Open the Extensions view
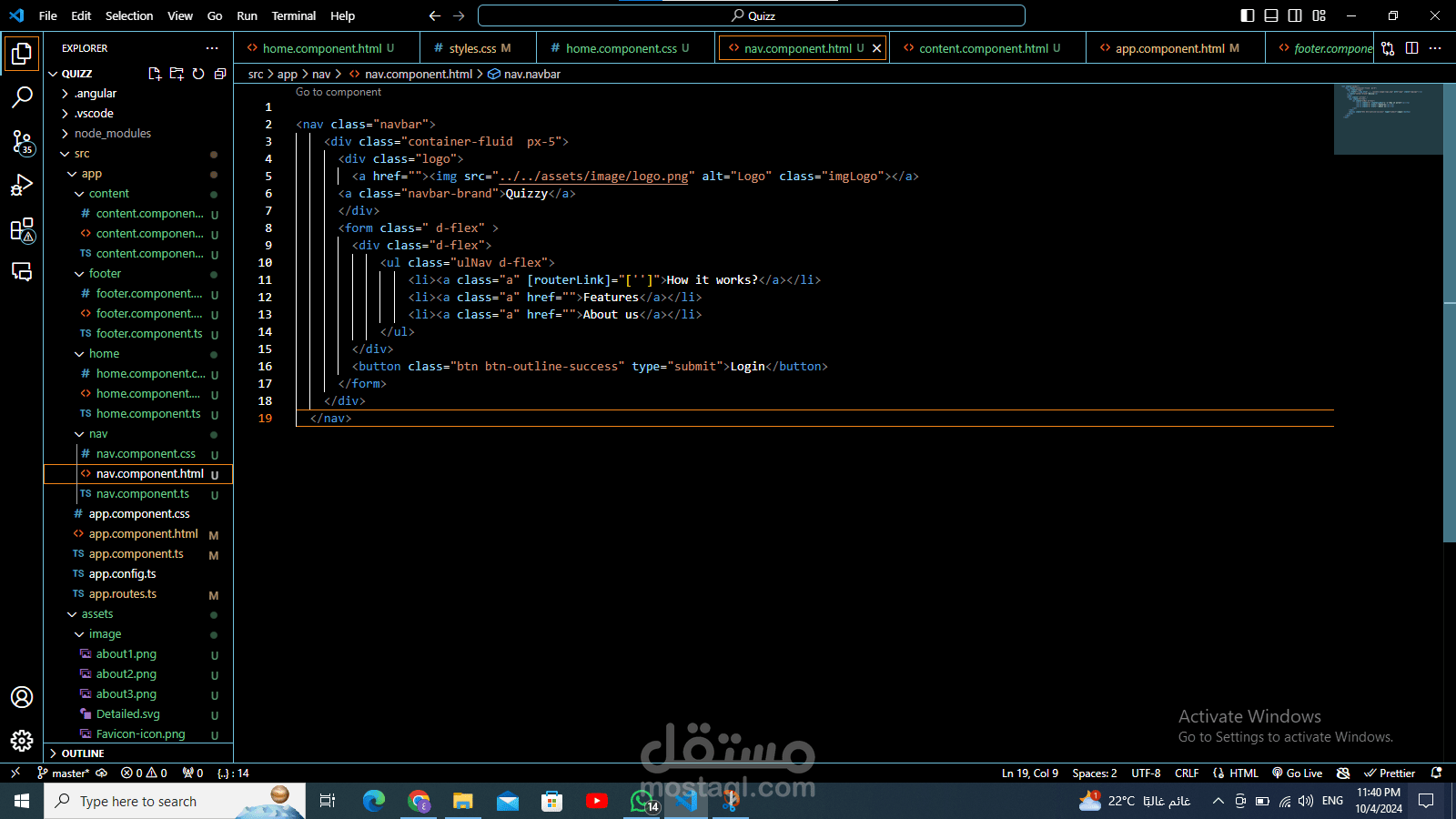1456x819 pixels. coord(22,229)
